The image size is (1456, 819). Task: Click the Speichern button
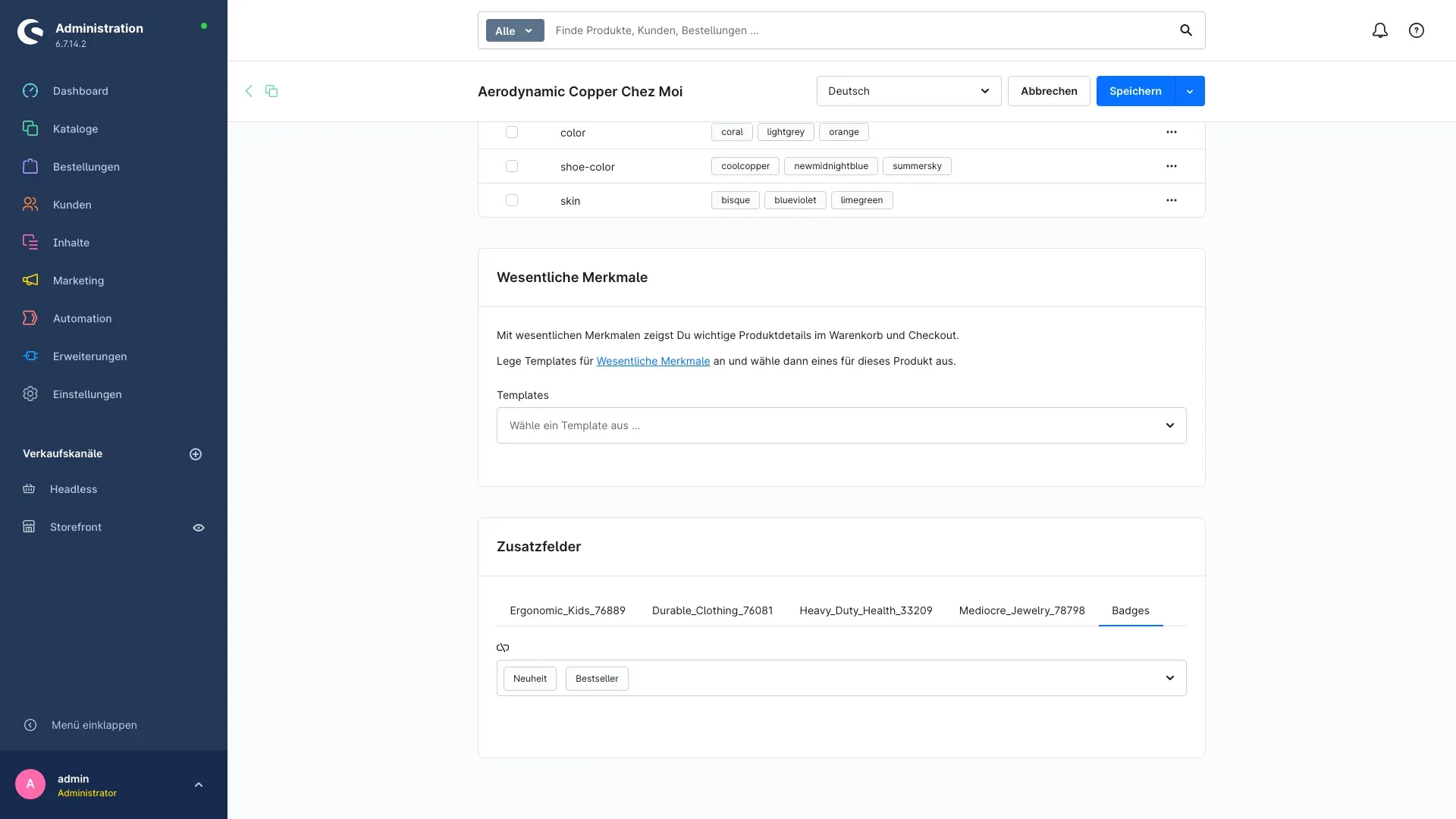(x=1135, y=91)
